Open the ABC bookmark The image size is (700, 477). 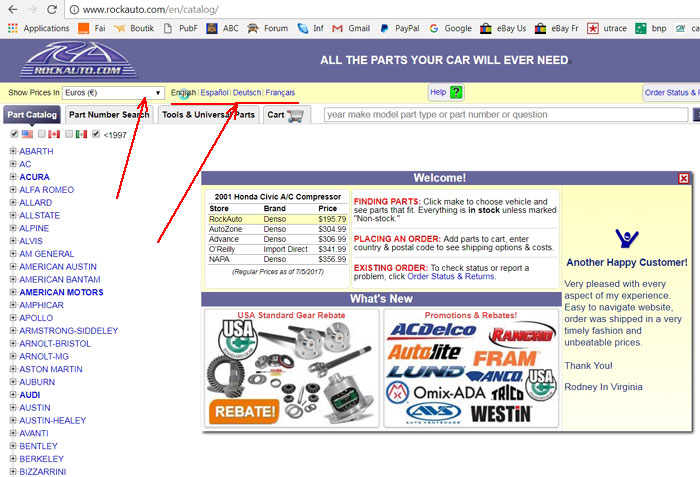(222, 28)
